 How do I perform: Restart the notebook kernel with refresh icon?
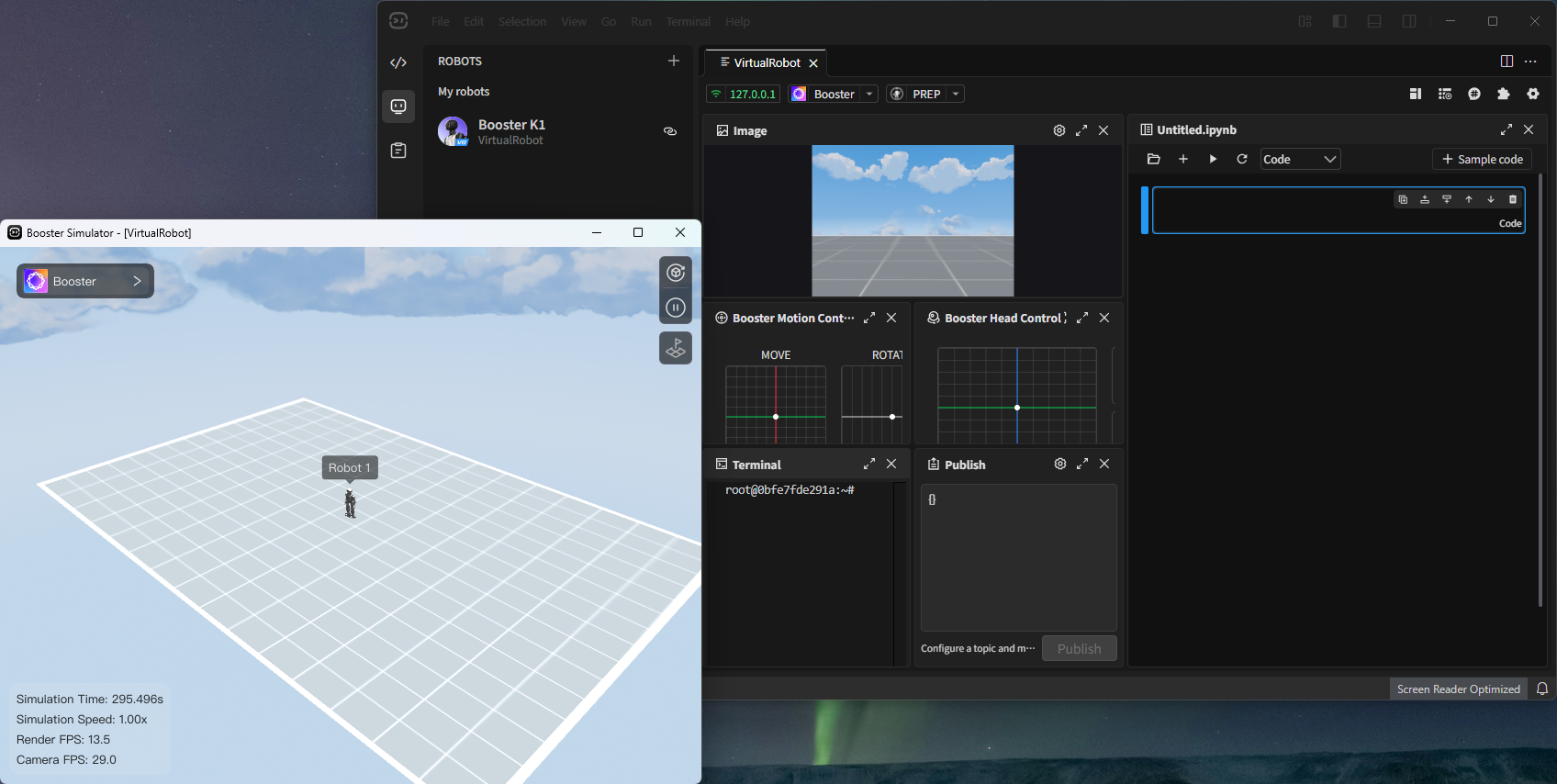(1242, 159)
